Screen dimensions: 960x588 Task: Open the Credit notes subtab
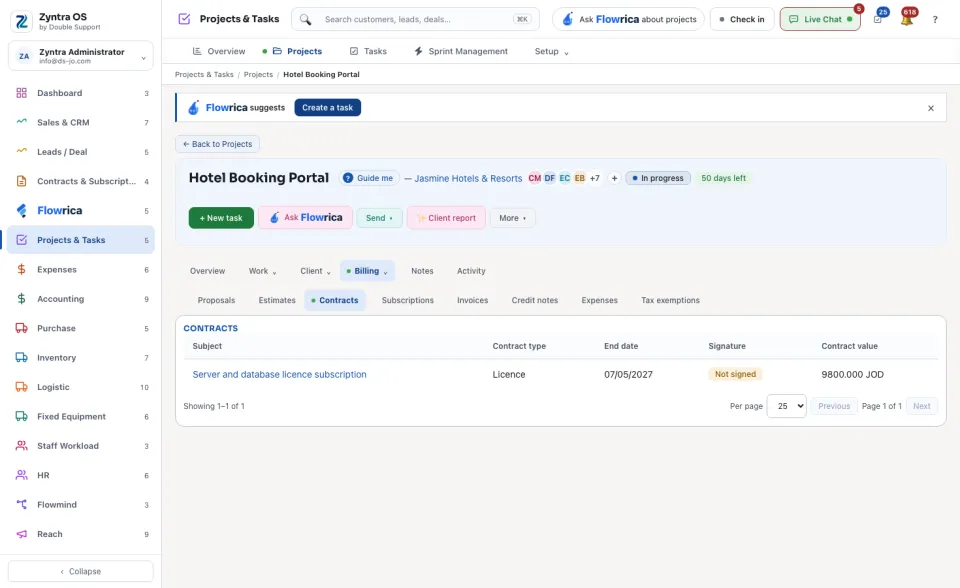click(x=534, y=300)
